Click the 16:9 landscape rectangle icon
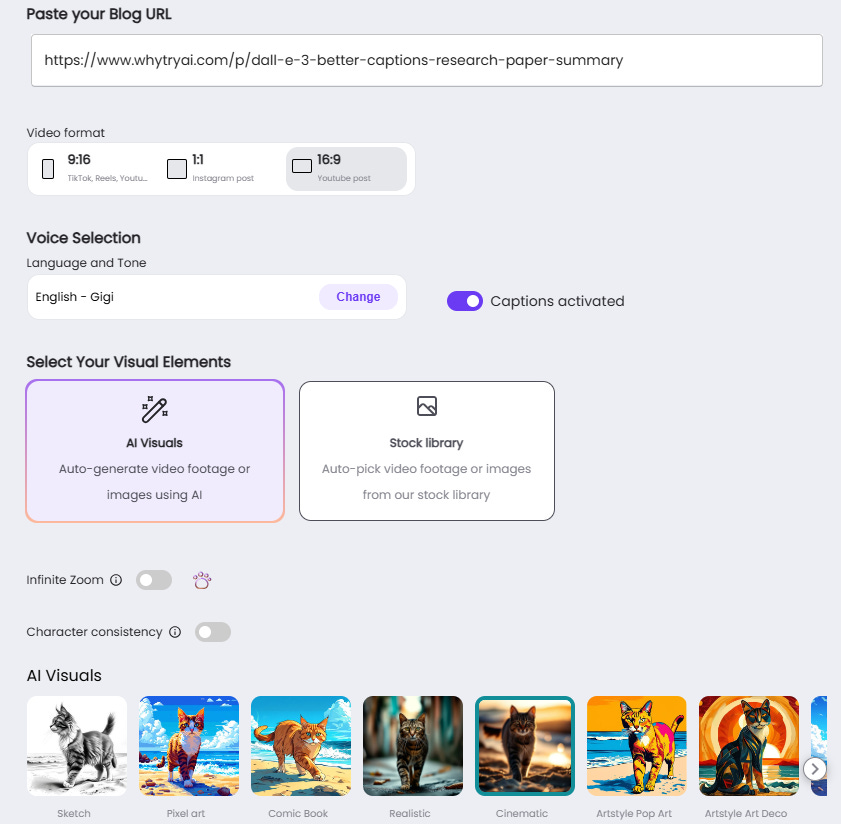Image resolution: width=841 pixels, height=824 pixels. [x=301, y=166]
